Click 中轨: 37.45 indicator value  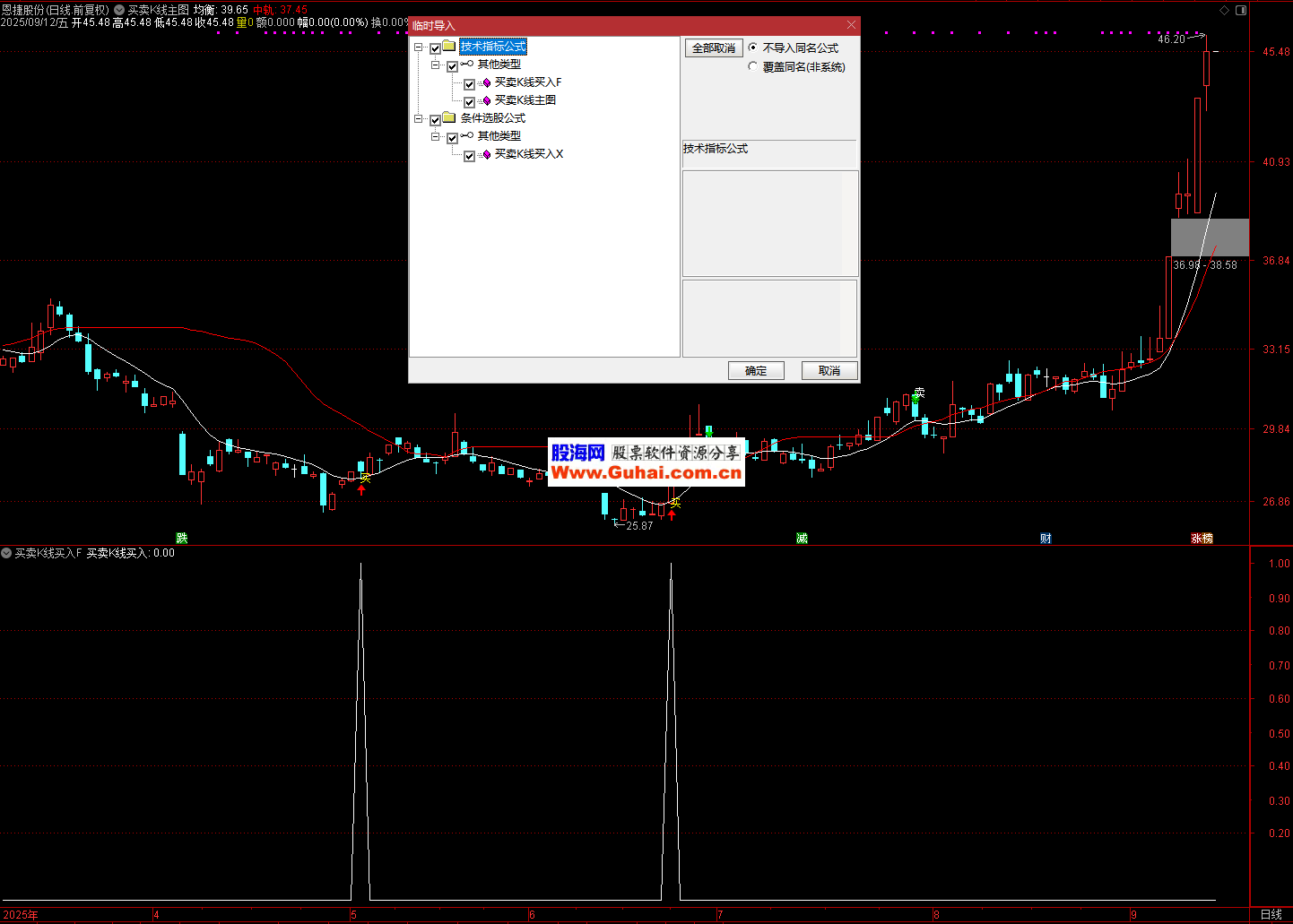pos(281,10)
